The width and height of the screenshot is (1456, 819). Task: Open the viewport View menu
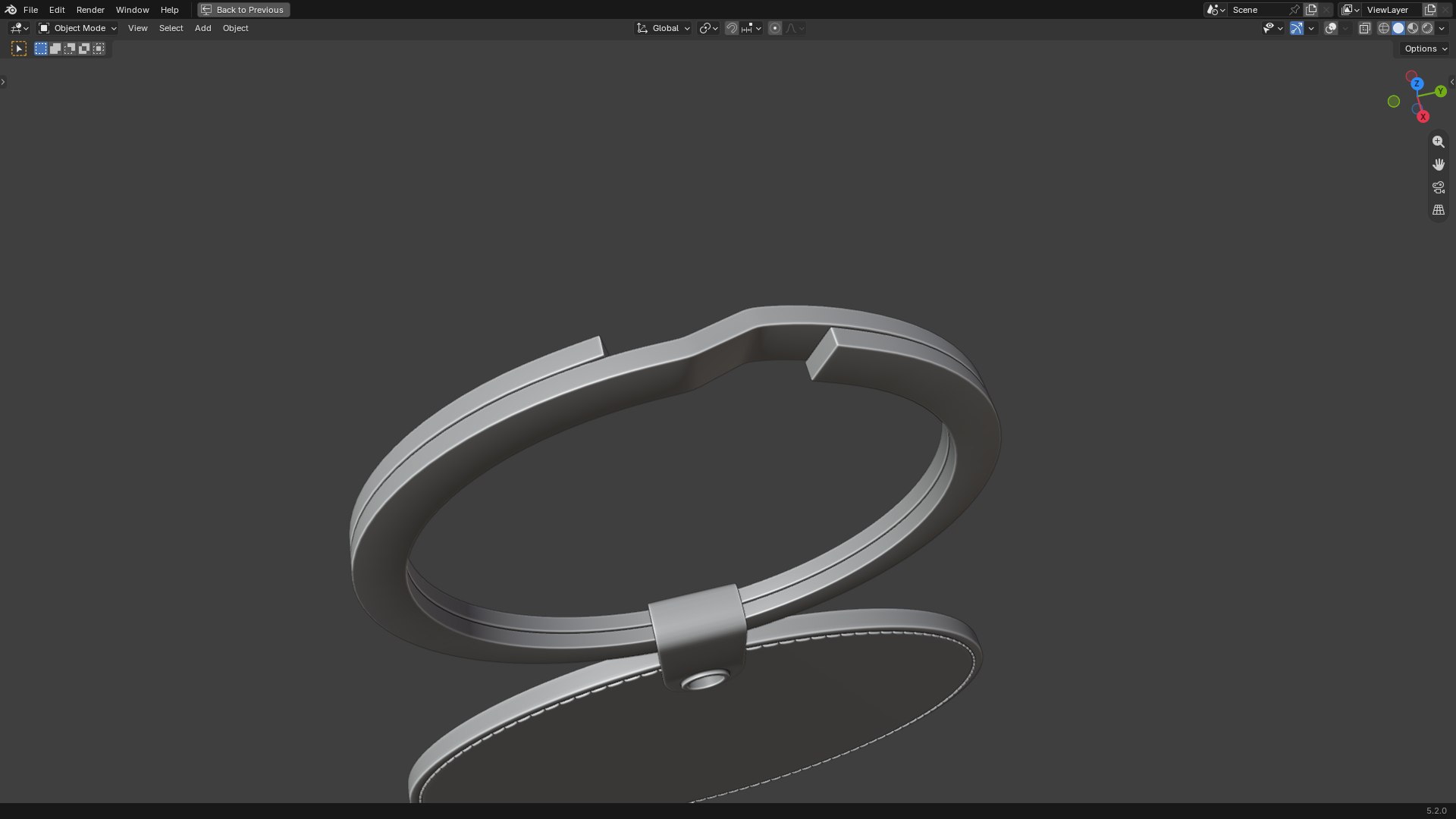pyautogui.click(x=138, y=28)
